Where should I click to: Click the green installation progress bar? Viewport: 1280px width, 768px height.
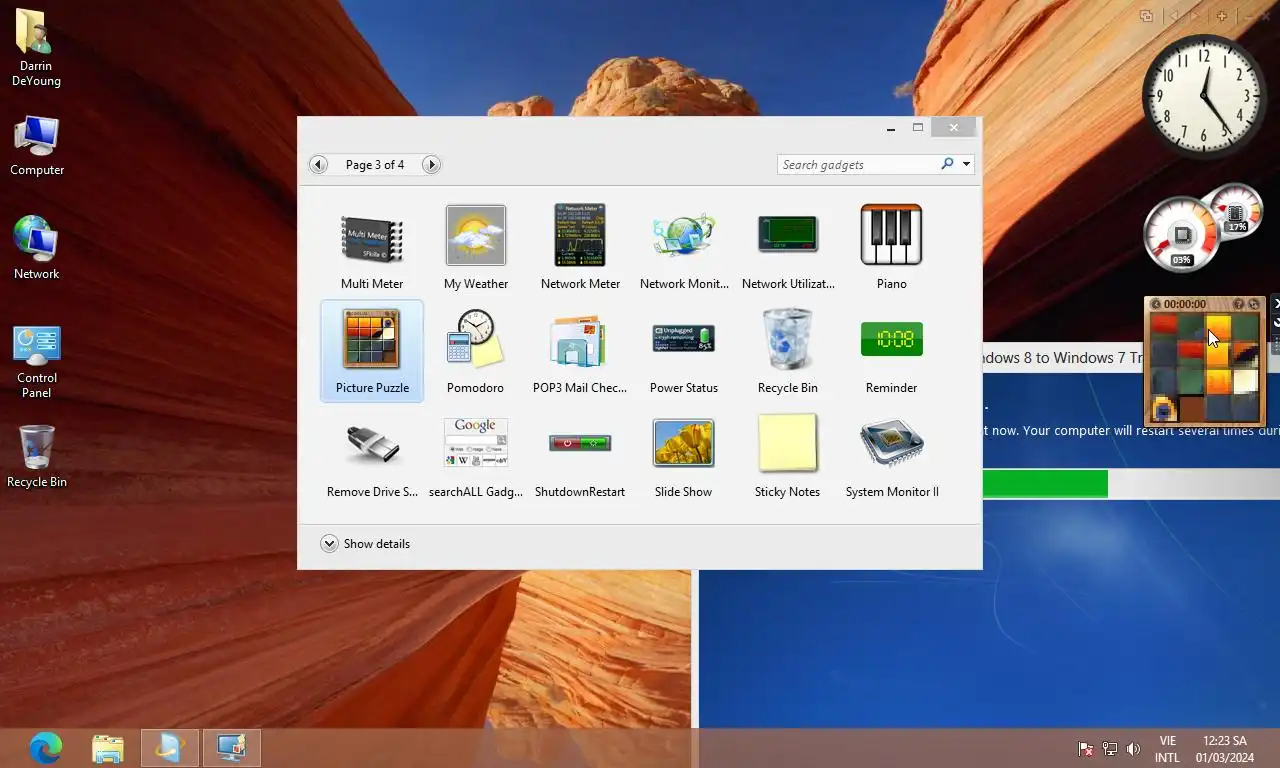pyautogui.click(x=1045, y=484)
